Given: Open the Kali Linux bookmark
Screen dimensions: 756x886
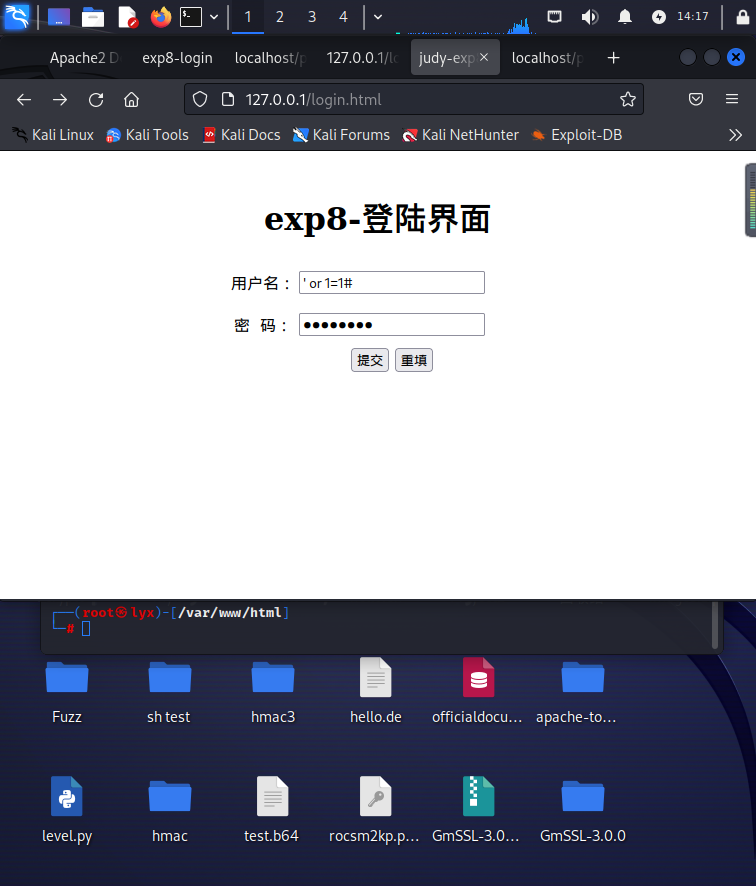Looking at the screenshot, I should 53,135.
